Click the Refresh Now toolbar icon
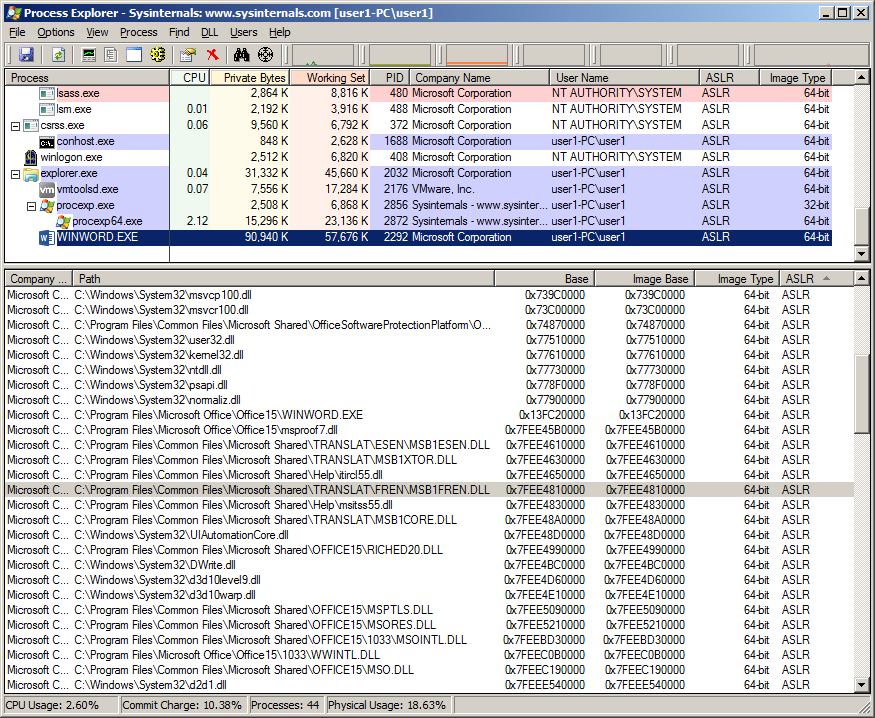This screenshot has height=718, width=875. 59,55
